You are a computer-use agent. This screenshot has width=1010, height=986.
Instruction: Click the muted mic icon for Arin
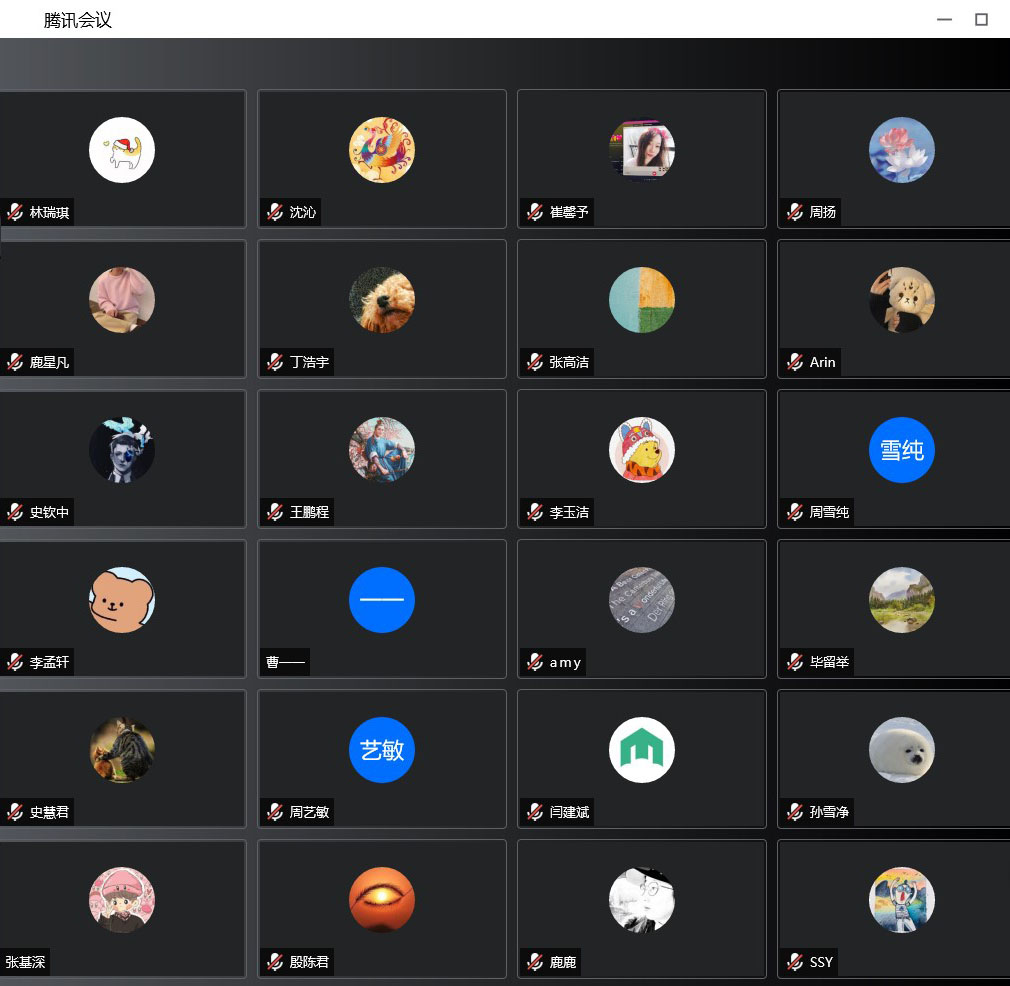pos(795,362)
